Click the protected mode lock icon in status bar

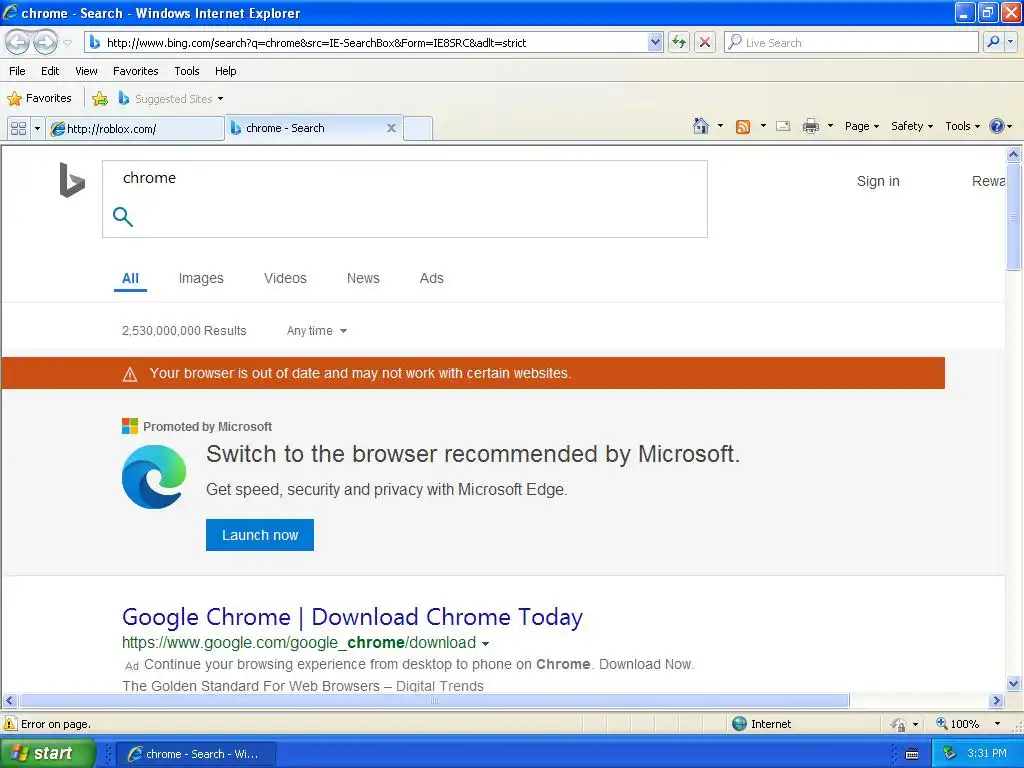pyautogui.click(x=899, y=724)
